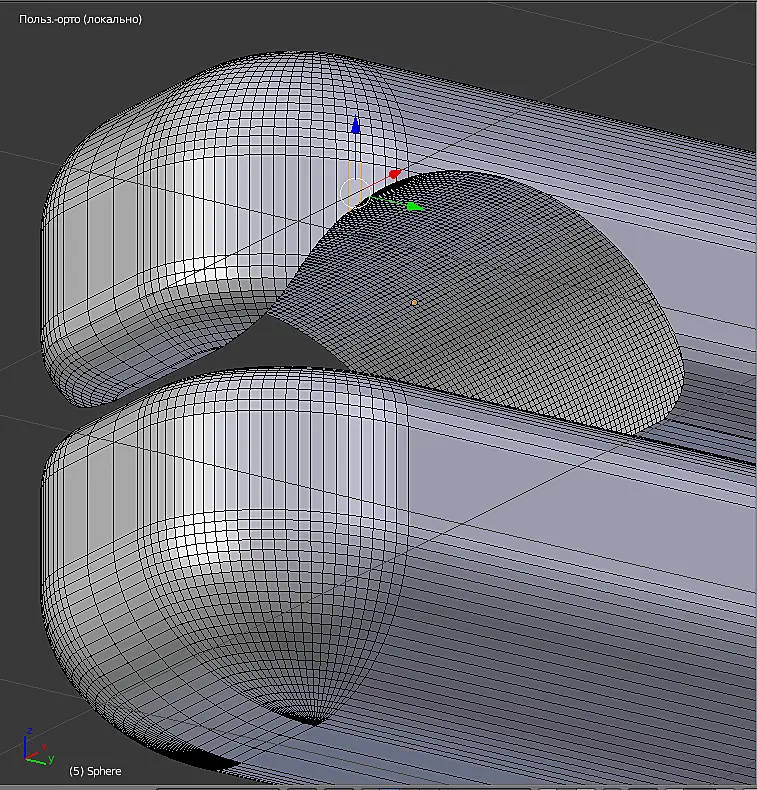This screenshot has width=757, height=790.
Task: Click the green Y-axis manipulator arrowhead
Action: [x=415, y=207]
